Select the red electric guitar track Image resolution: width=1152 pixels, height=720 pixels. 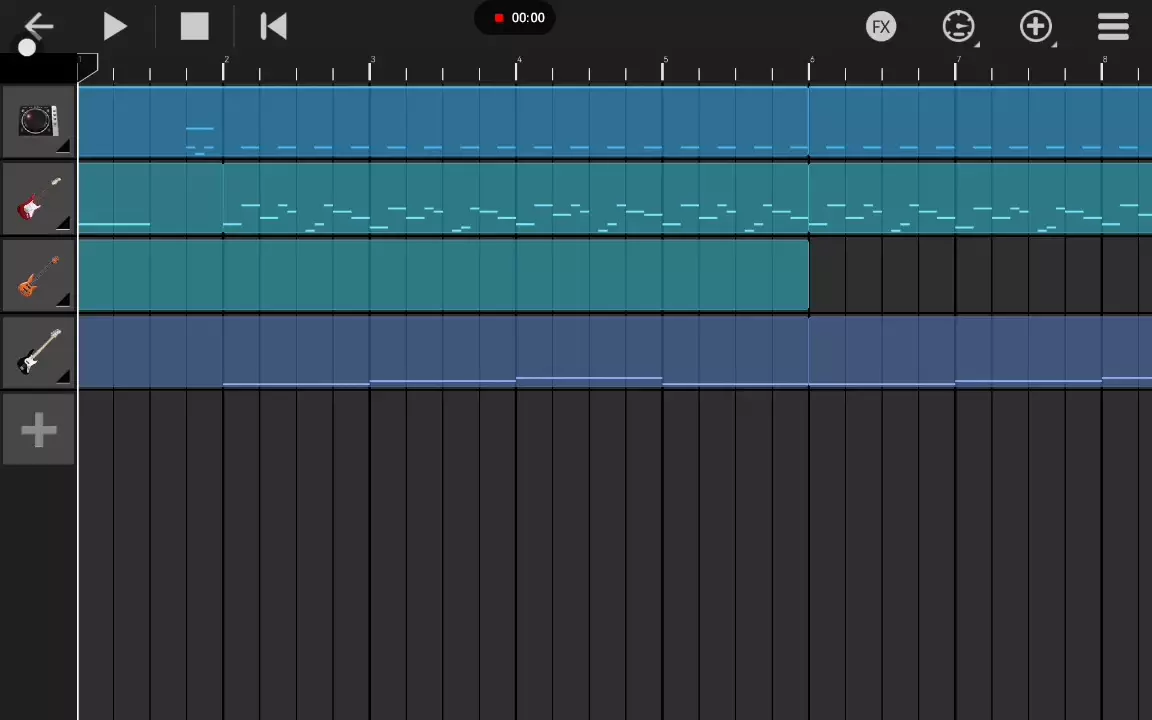point(37,199)
